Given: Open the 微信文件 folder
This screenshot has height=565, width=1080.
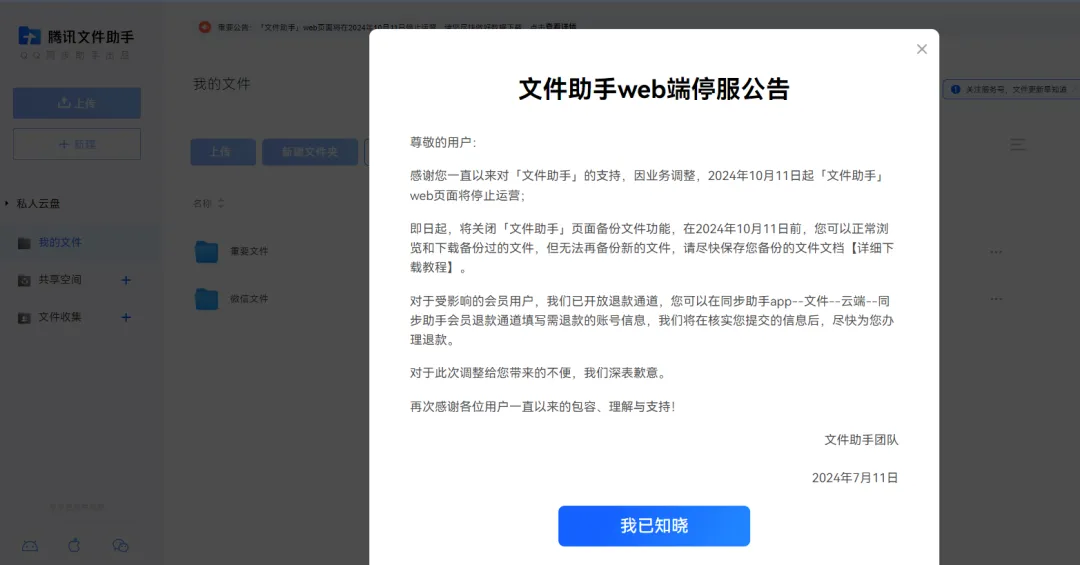Looking at the screenshot, I should [249, 299].
